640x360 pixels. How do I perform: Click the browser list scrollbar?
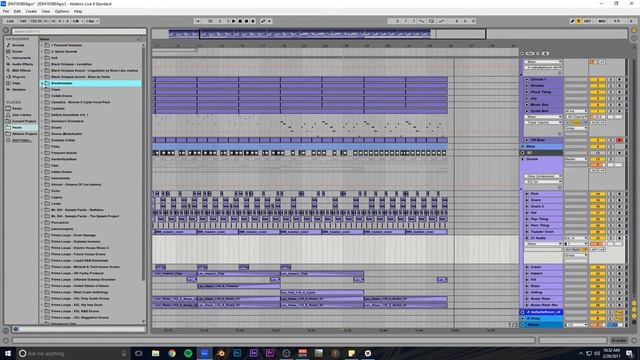coord(143,163)
